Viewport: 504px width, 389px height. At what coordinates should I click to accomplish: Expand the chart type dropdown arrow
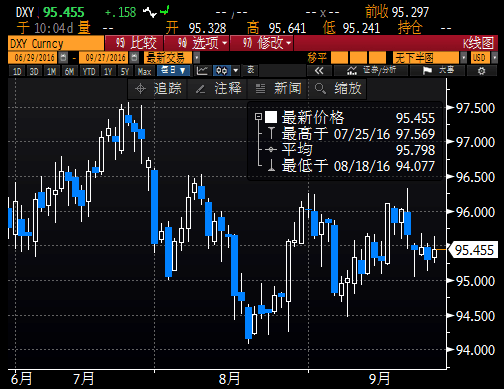[x=235, y=71]
